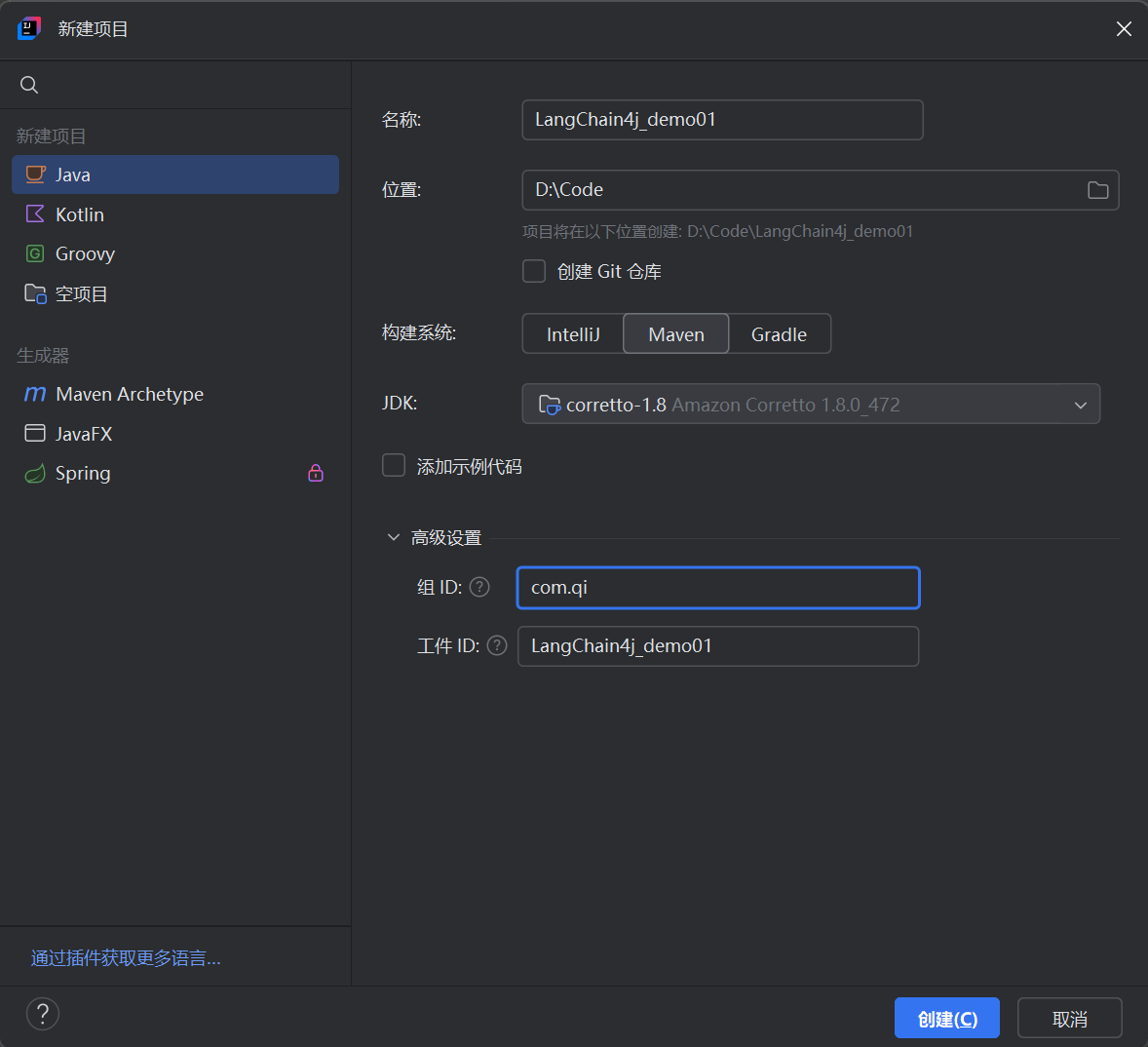The width and height of the screenshot is (1148, 1047).
Task: Select Maven Archetype generator
Action: pos(175,394)
